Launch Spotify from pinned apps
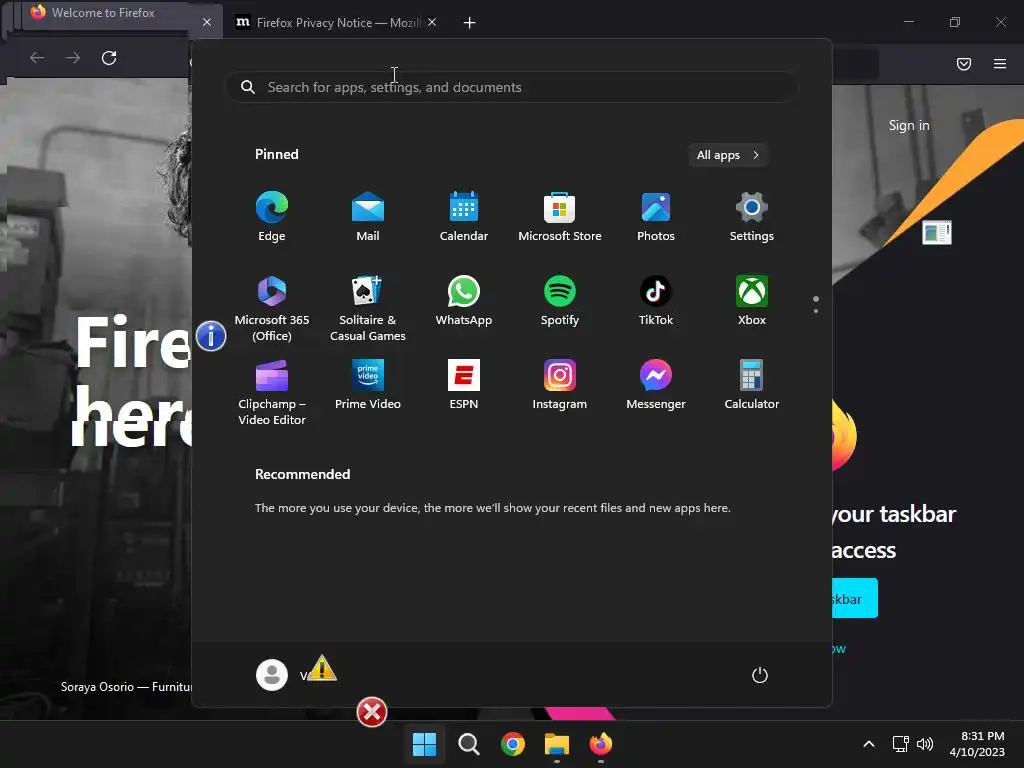Screen dimensions: 1024x768 point(560,300)
